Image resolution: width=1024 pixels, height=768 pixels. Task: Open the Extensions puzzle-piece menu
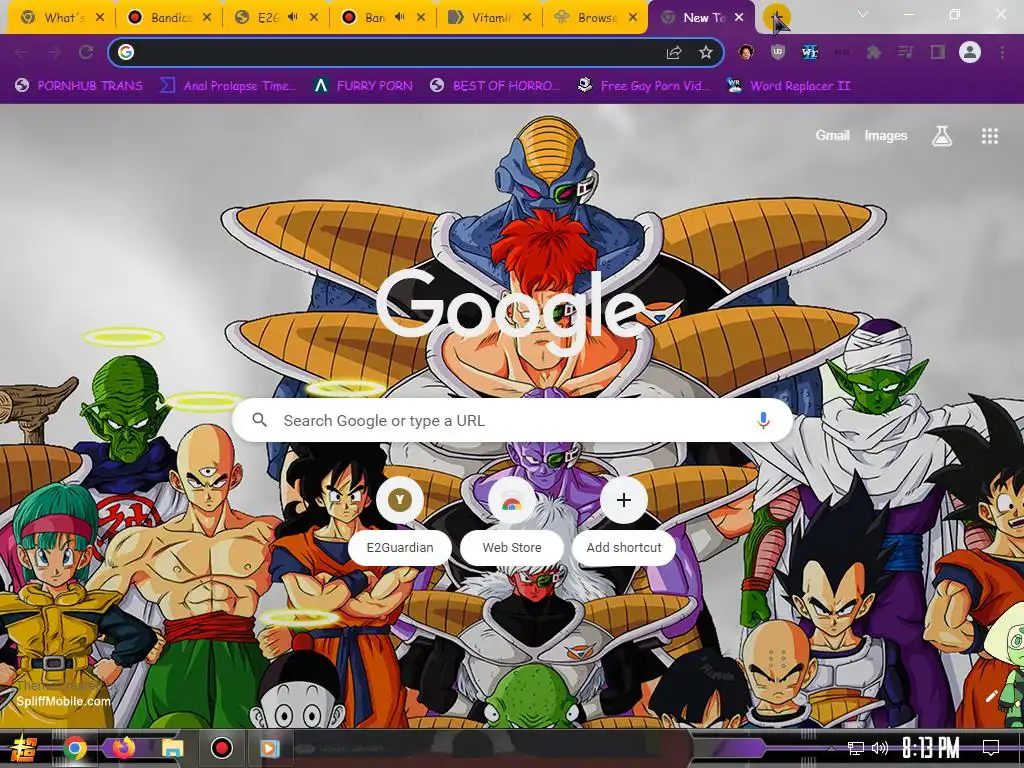(x=874, y=52)
